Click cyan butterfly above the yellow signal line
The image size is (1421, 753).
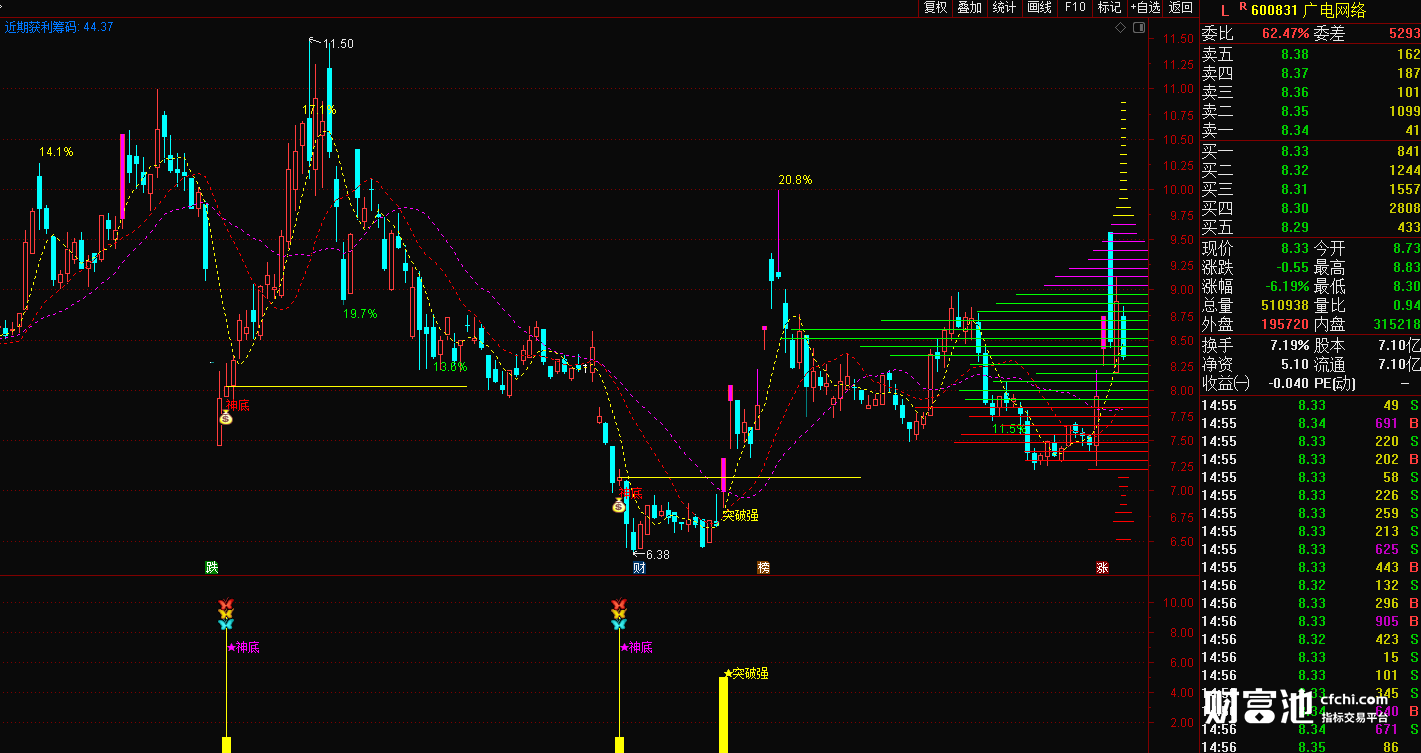click(226, 624)
